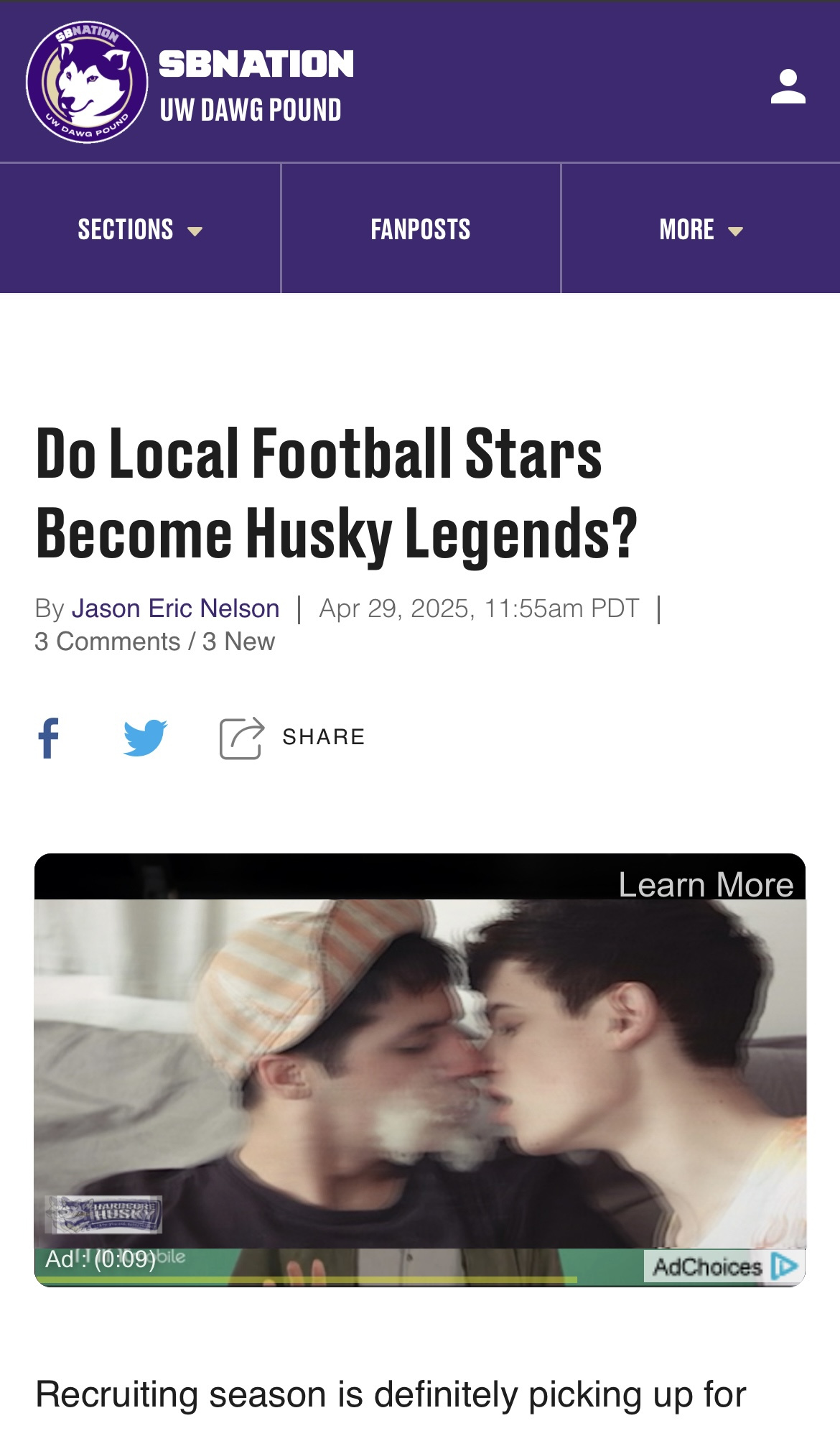Click the Hardcore Husky watermark logo
Screen dimensions: 840x1436
pos(103,1214)
